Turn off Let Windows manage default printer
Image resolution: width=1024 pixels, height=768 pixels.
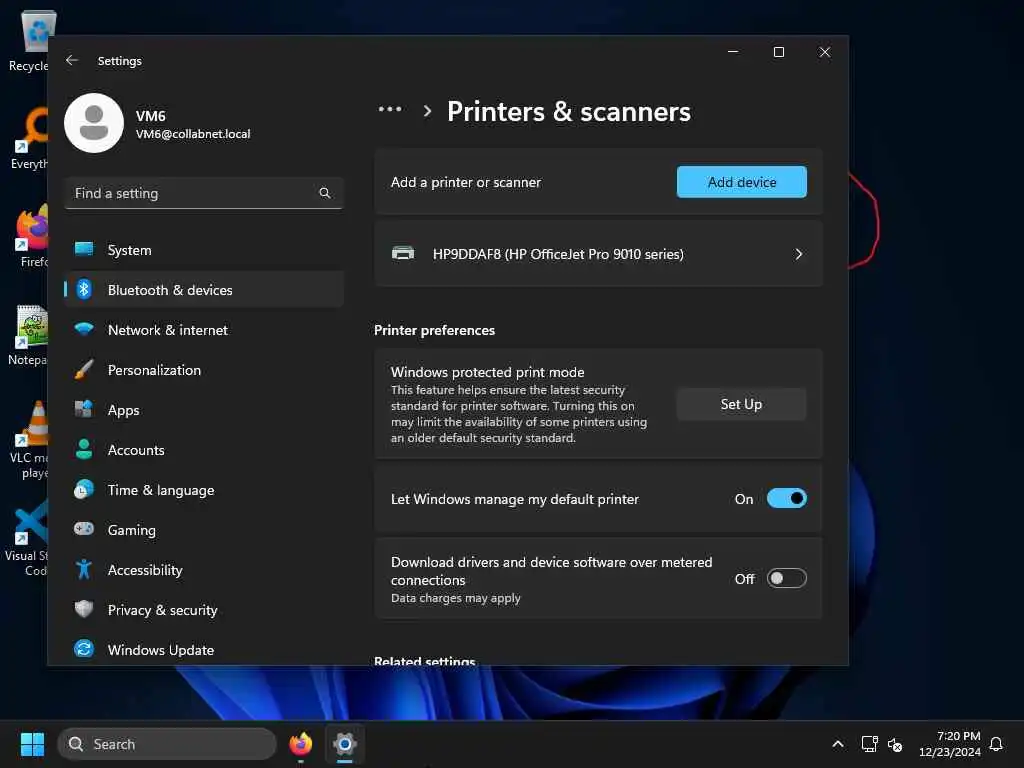pyautogui.click(x=786, y=498)
